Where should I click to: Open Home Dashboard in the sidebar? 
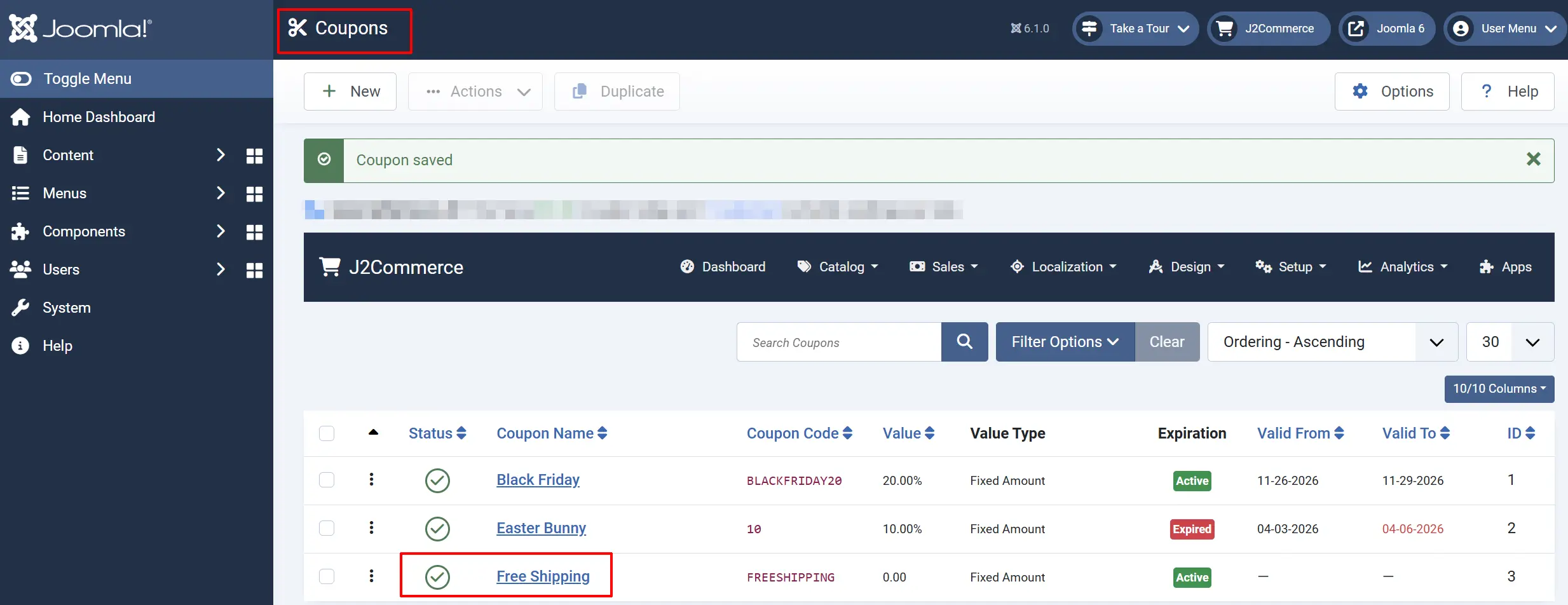point(99,117)
